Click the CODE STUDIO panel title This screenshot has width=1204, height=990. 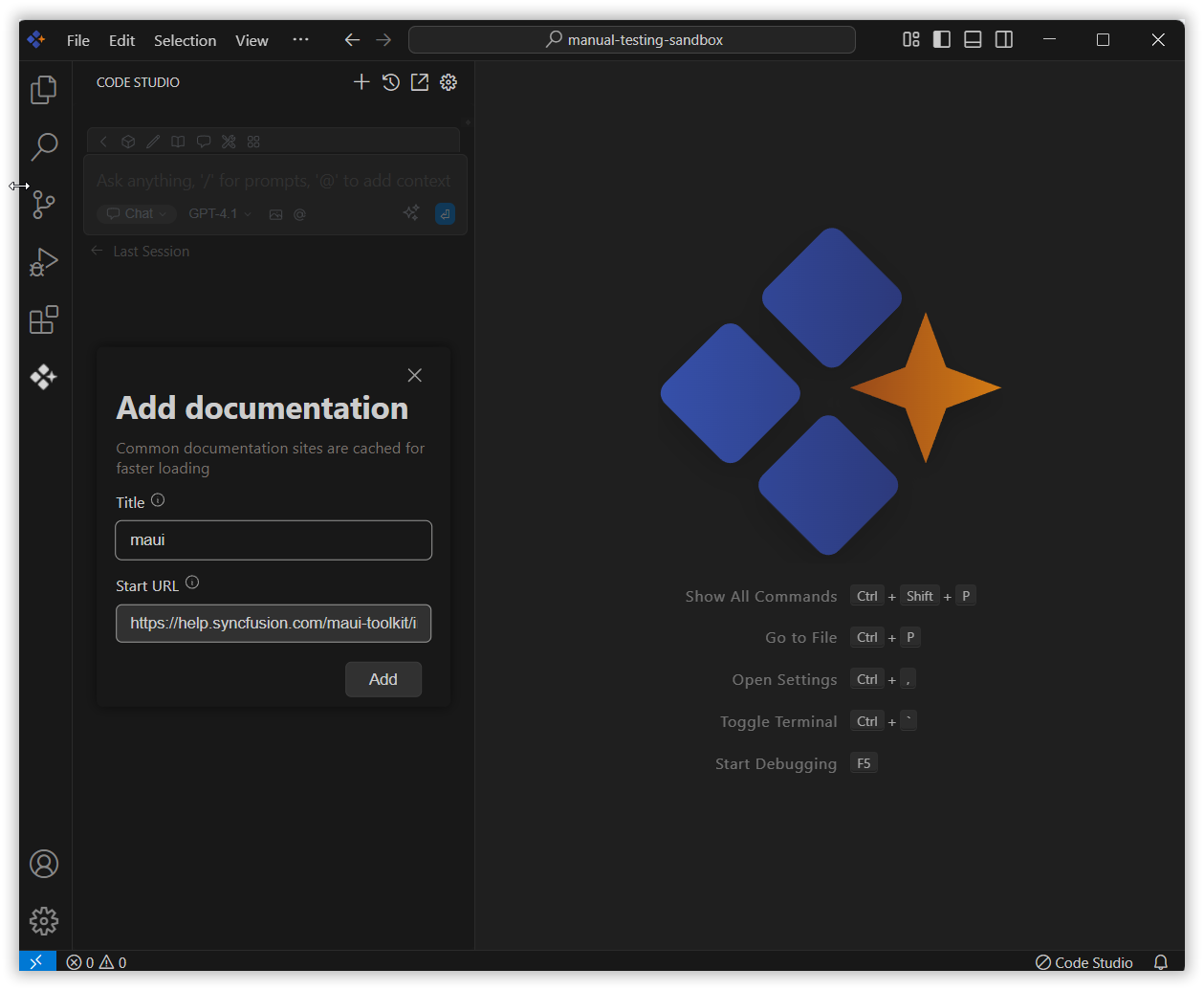[x=138, y=82]
